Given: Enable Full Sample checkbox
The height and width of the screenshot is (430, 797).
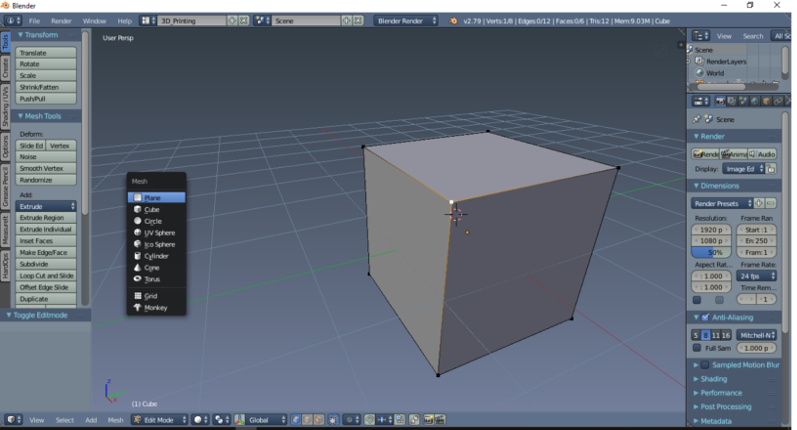Looking at the screenshot, I should [697, 348].
